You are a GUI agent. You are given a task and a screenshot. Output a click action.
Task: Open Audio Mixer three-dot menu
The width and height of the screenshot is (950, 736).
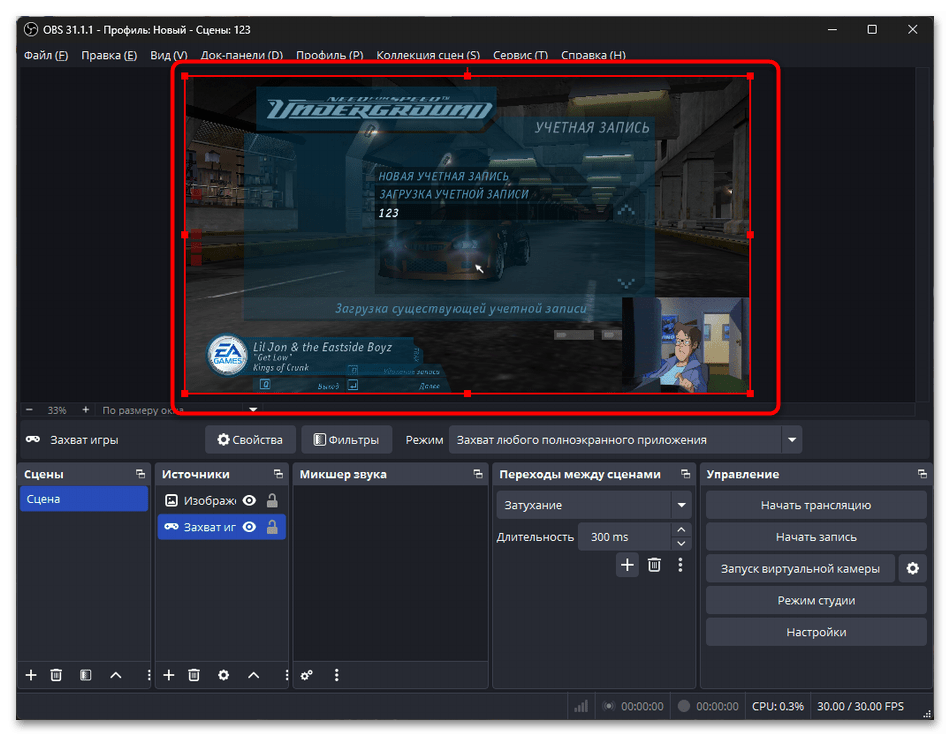click(x=337, y=675)
